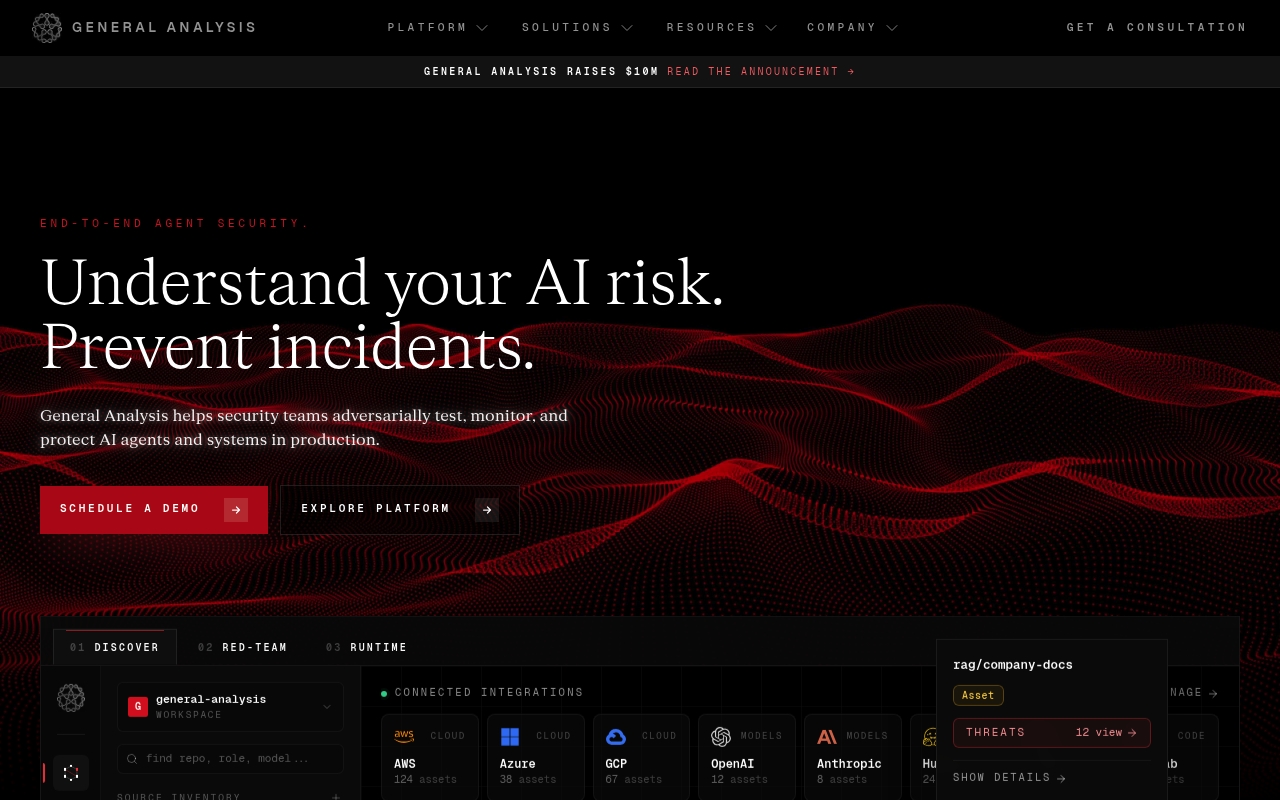Click the Anthropic logo icon
The height and width of the screenshot is (800, 1280).
click(x=827, y=737)
